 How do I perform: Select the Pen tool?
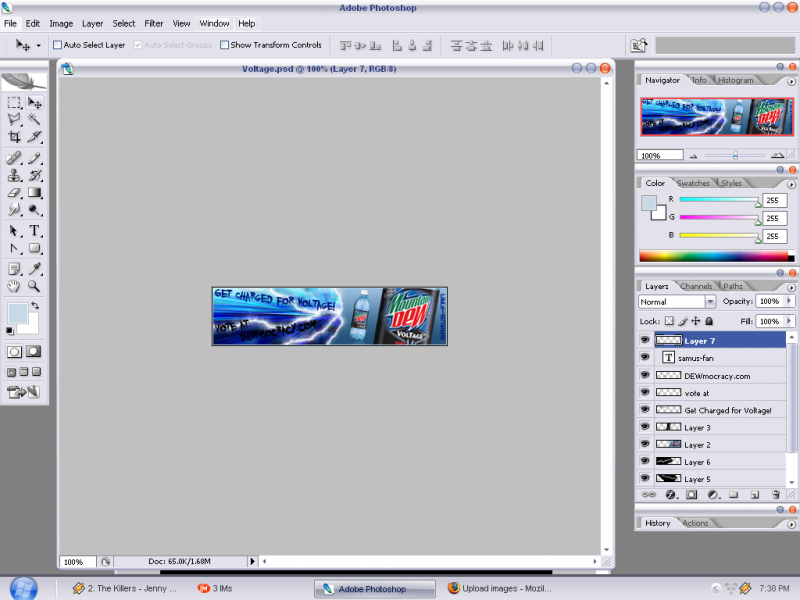(x=14, y=248)
